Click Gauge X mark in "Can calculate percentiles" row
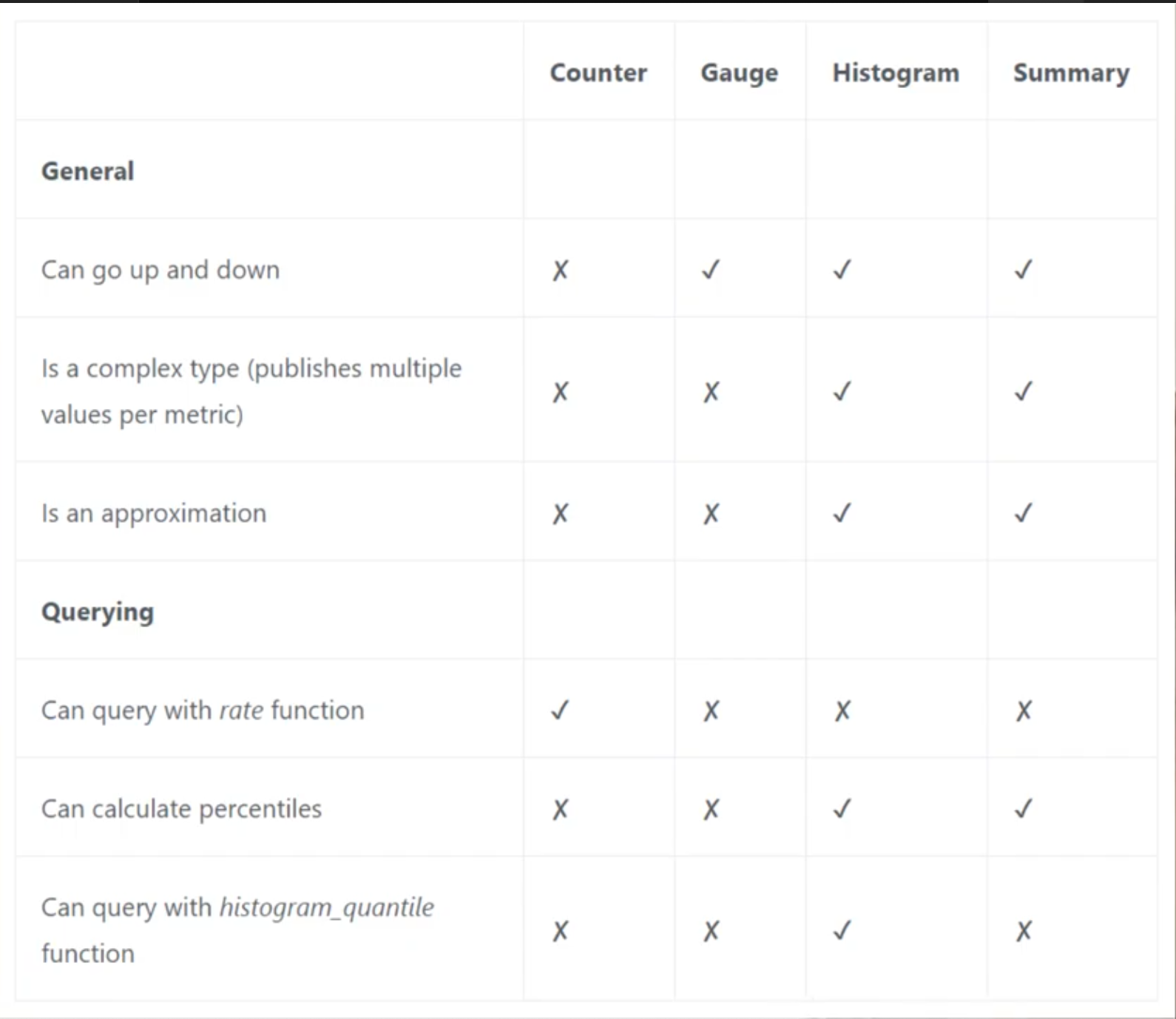Screen dimensions: 1176x1019 click(x=711, y=809)
